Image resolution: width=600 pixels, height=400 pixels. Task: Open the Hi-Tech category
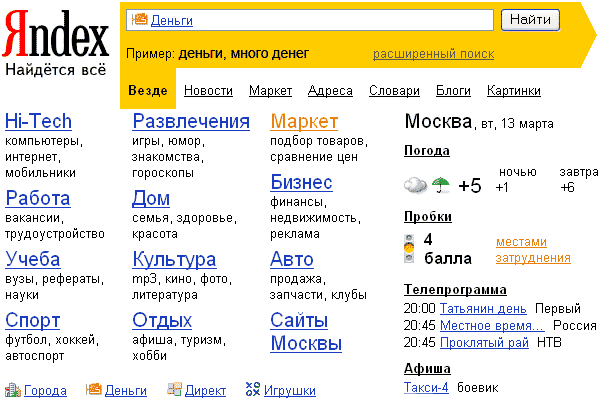coord(38,121)
